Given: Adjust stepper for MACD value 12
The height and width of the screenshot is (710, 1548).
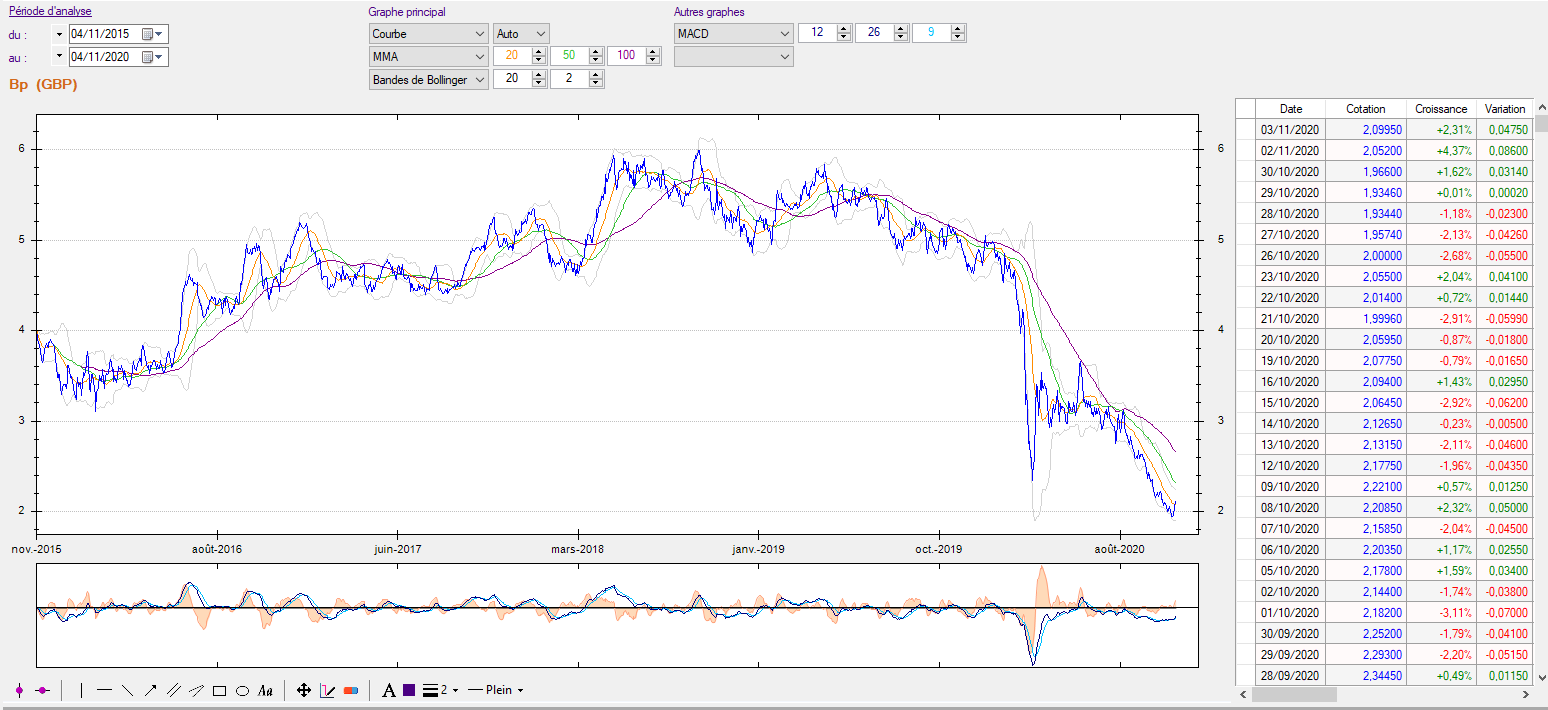Looking at the screenshot, I should click(x=844, y=33).
